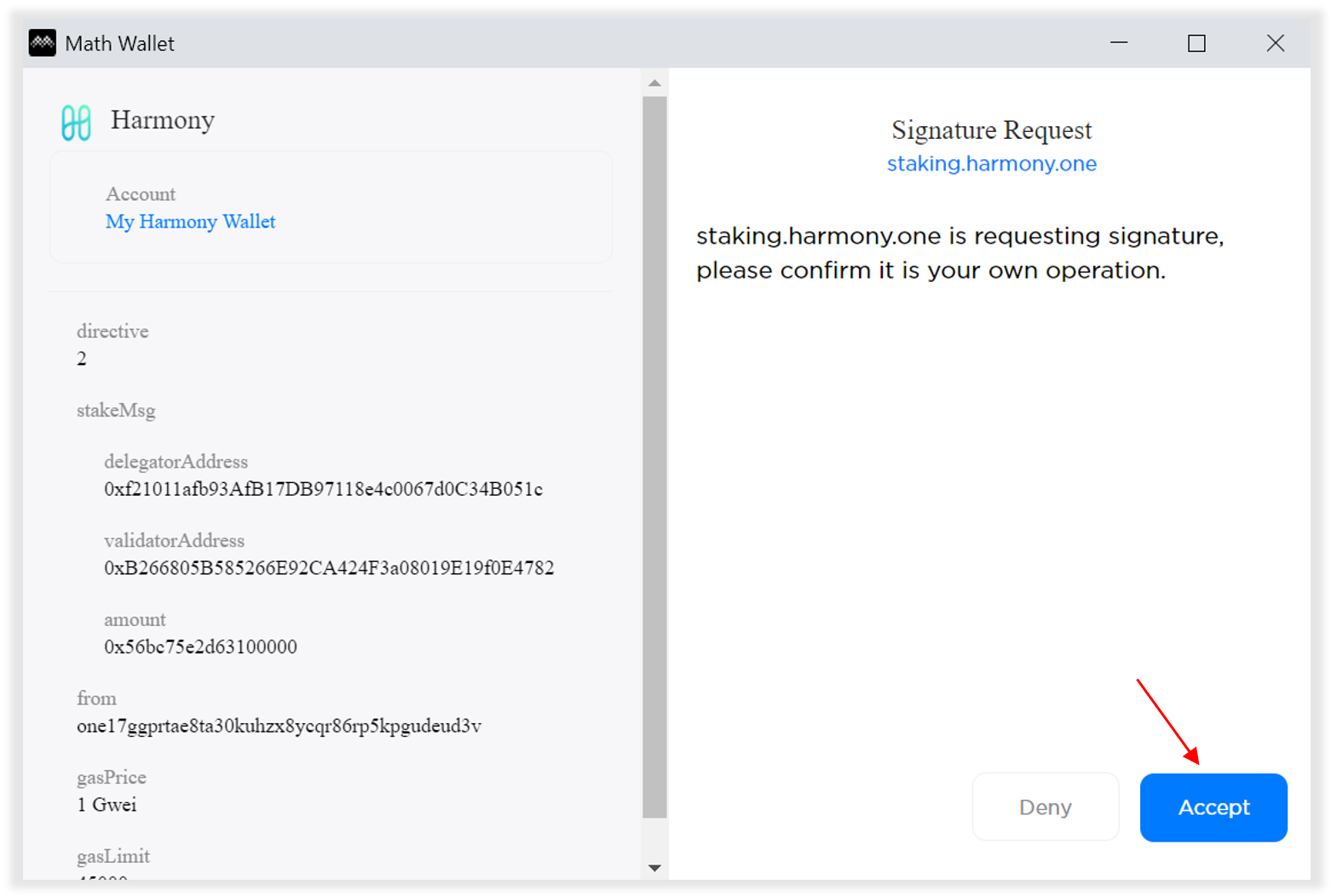Close the Math Wallet window
The width and height of the screenshot is (1337, 896).
(x=1275, y=43)
